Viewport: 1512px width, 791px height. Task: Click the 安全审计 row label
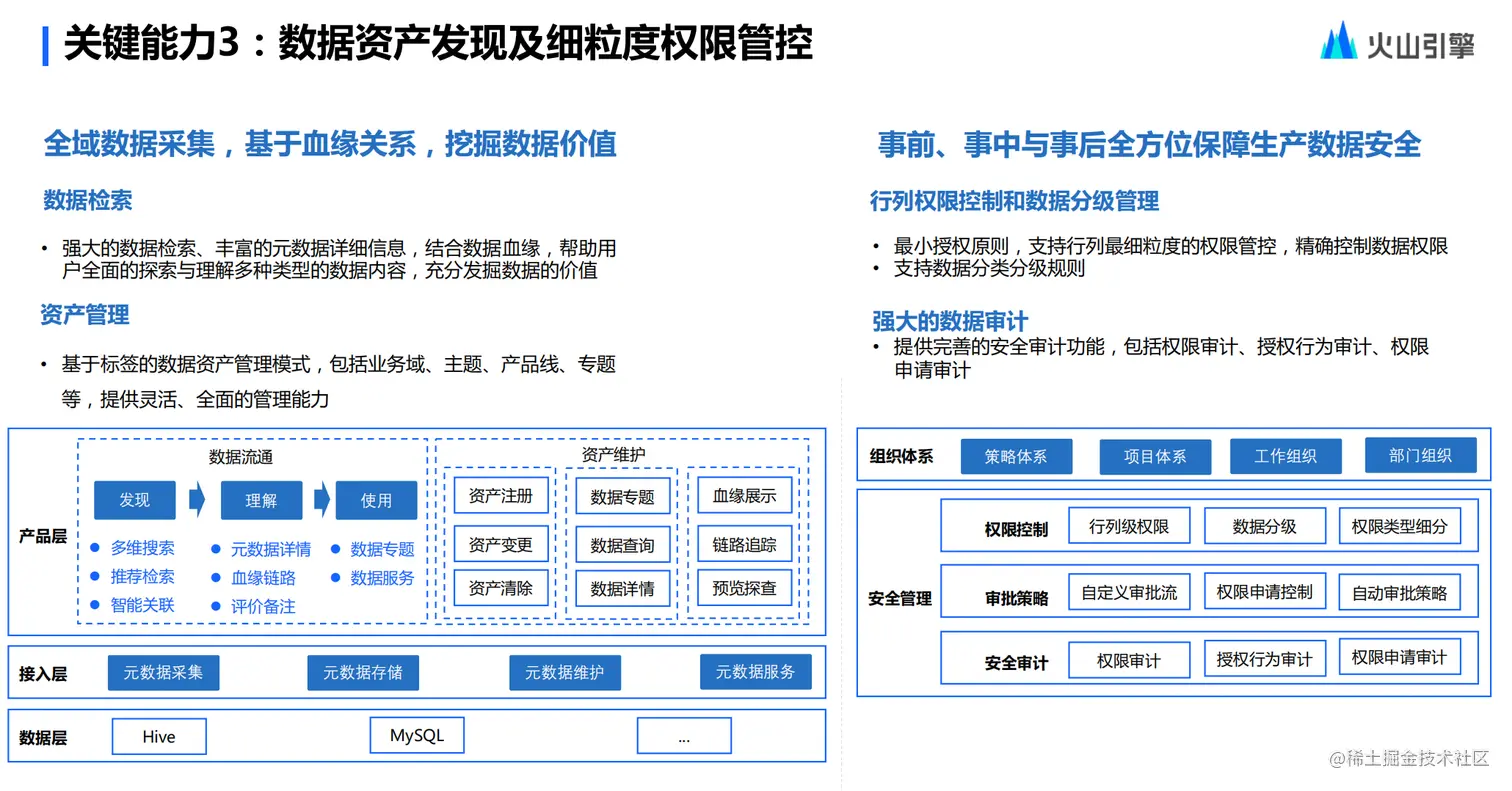pos(1016,662)
